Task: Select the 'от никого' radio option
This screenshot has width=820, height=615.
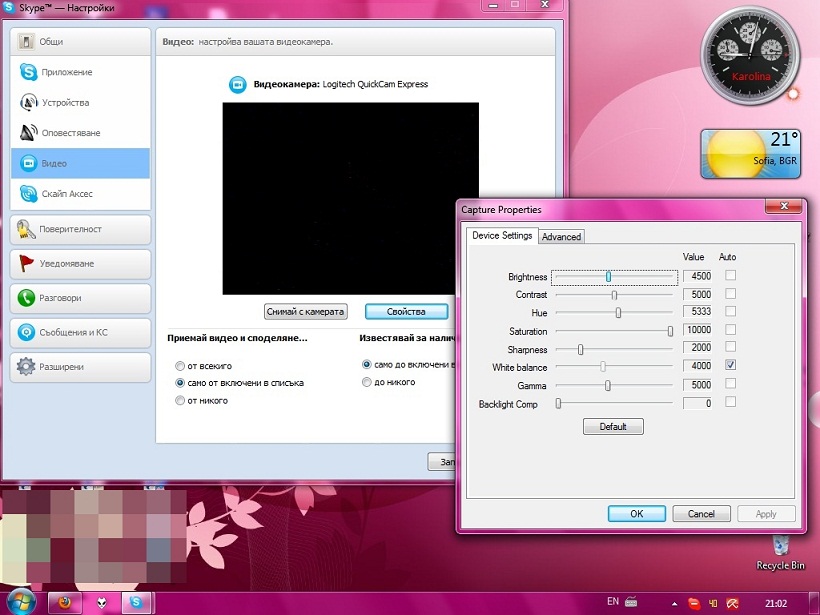Action: click(180, 401)
